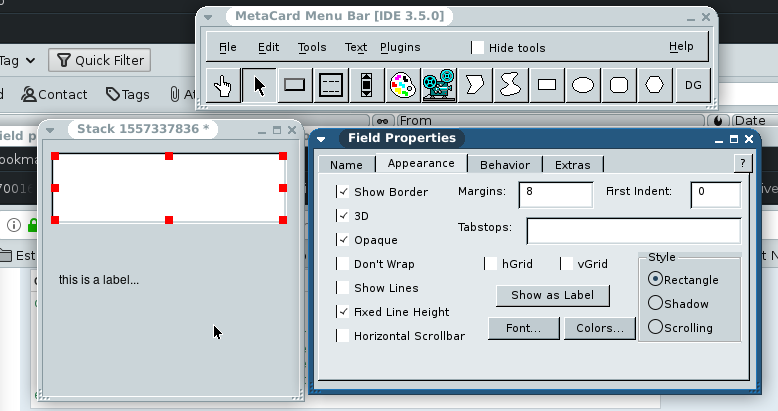Select the Button creation tool
The height and width of the screenshot is (411, 778).
pos(295,85)
